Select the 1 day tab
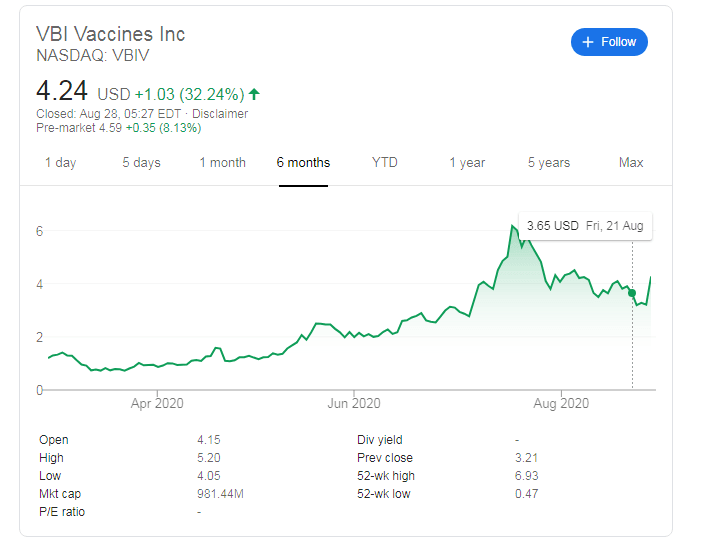The height and width of the screenshot is (548, 702). point(60,163)
